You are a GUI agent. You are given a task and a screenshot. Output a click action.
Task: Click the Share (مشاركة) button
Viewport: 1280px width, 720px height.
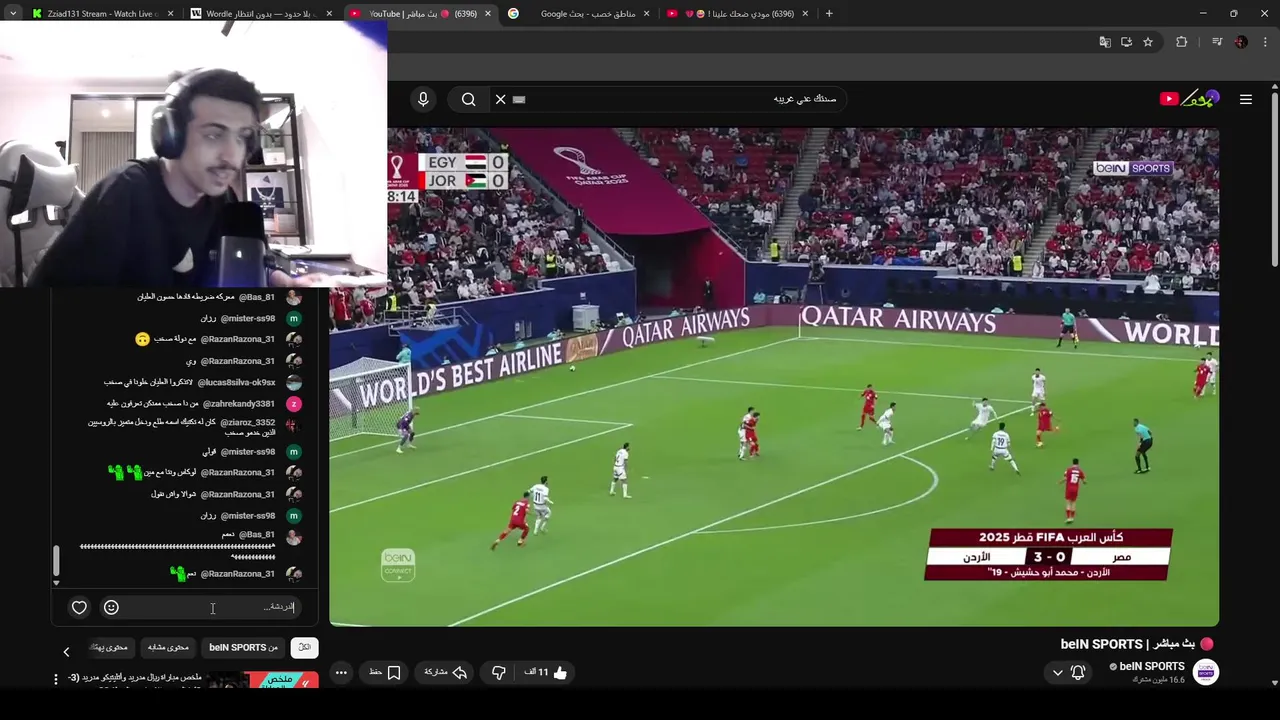(x=446, y=673)
